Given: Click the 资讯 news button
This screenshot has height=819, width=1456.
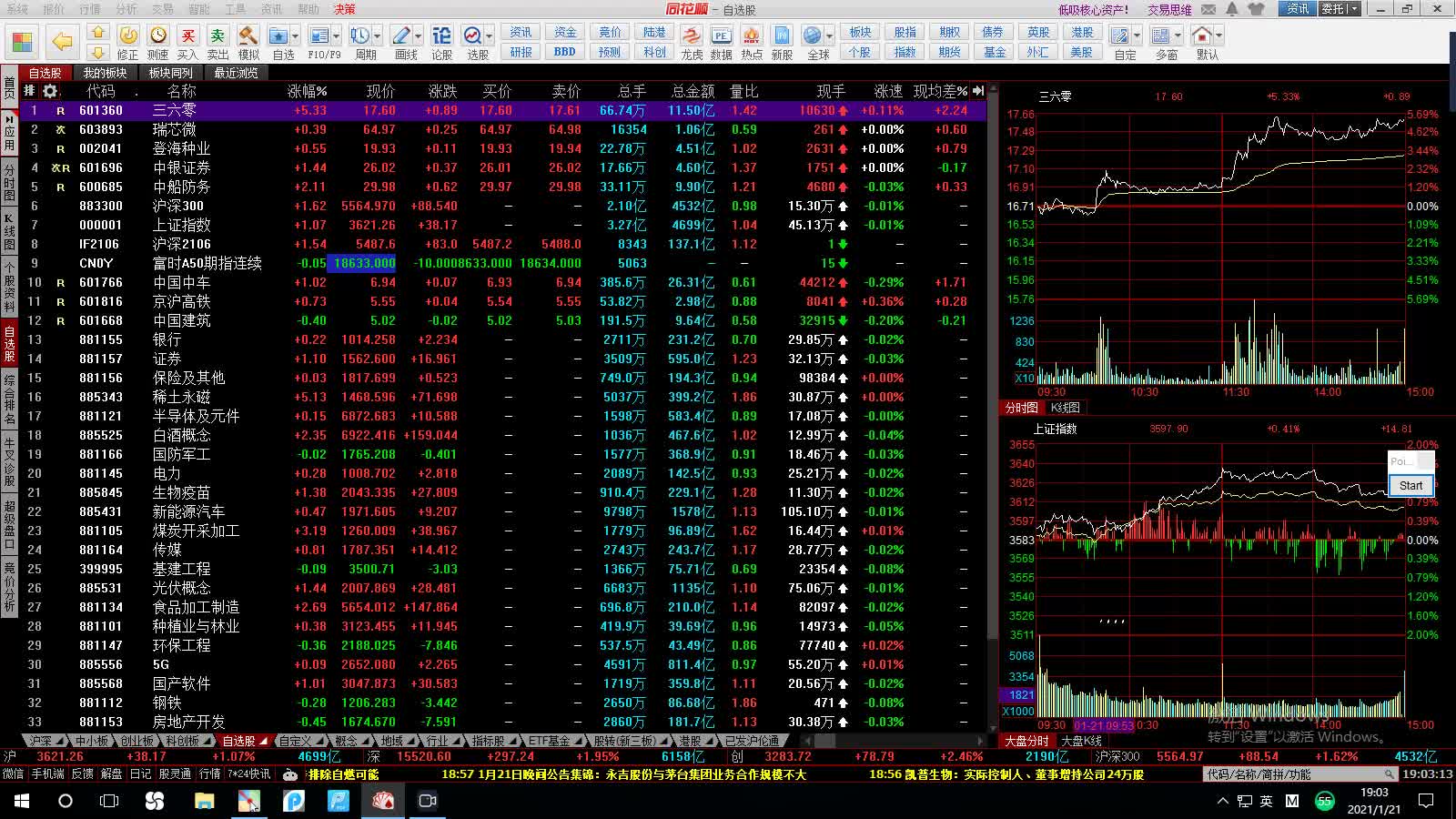Looking at the screenshot, I should (521, 32).
